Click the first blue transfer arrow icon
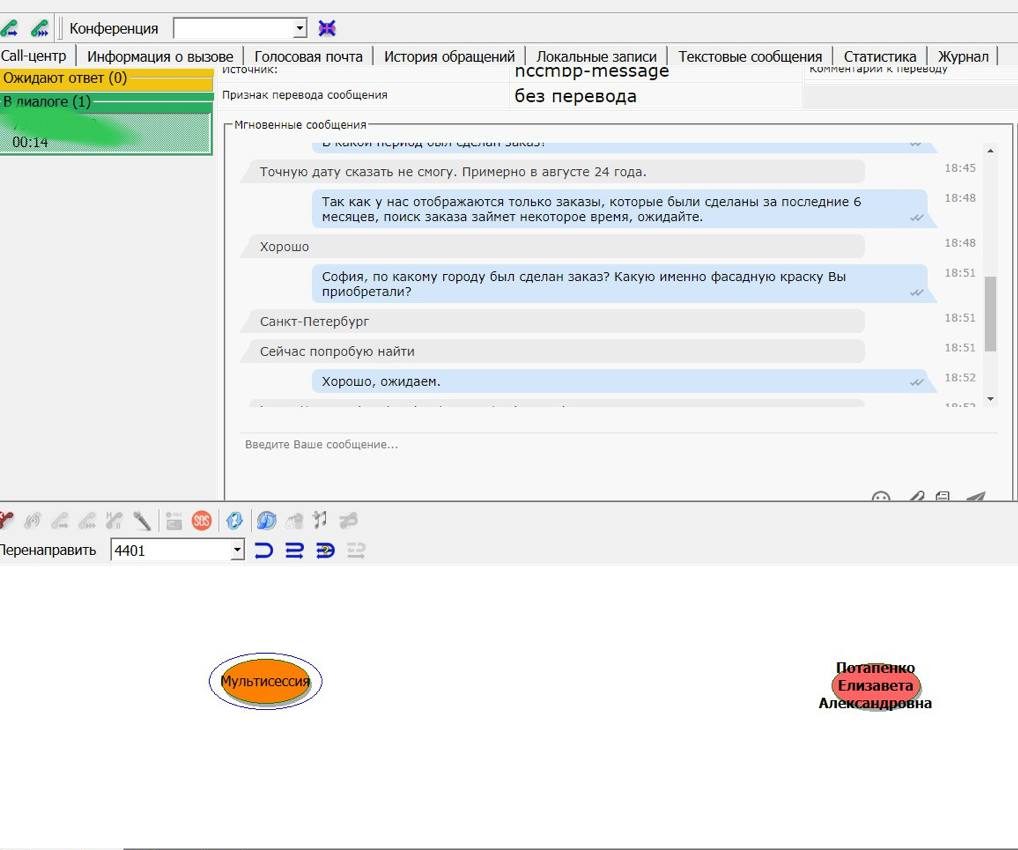This screenshot has height=850, width=1018. pyautogui.click(x=263, y=550)
